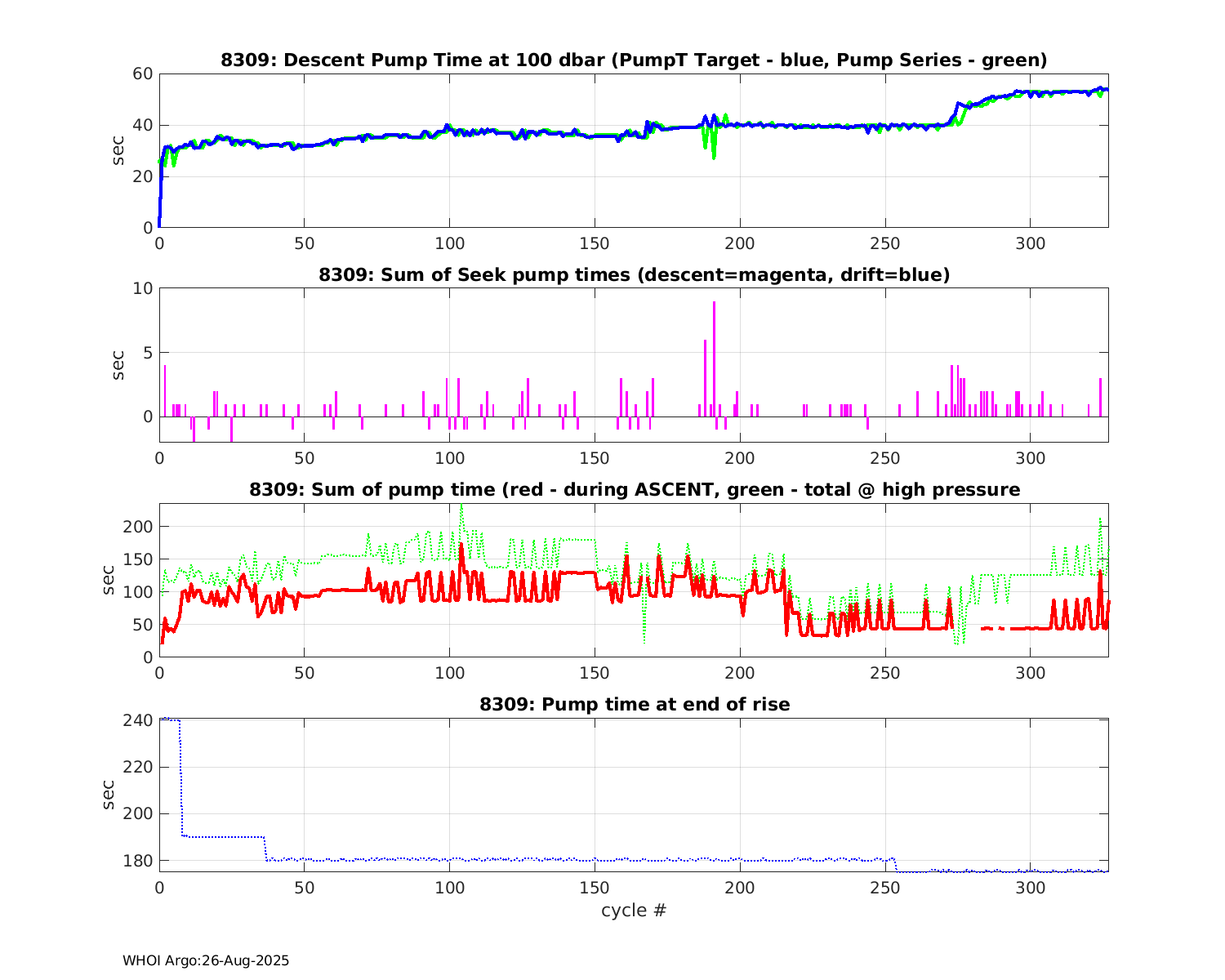Click the 'sec' y-axis label of the bottom plot
Image resolution: width=1225 pixels, height=980 pixels.
click(109, 795)
